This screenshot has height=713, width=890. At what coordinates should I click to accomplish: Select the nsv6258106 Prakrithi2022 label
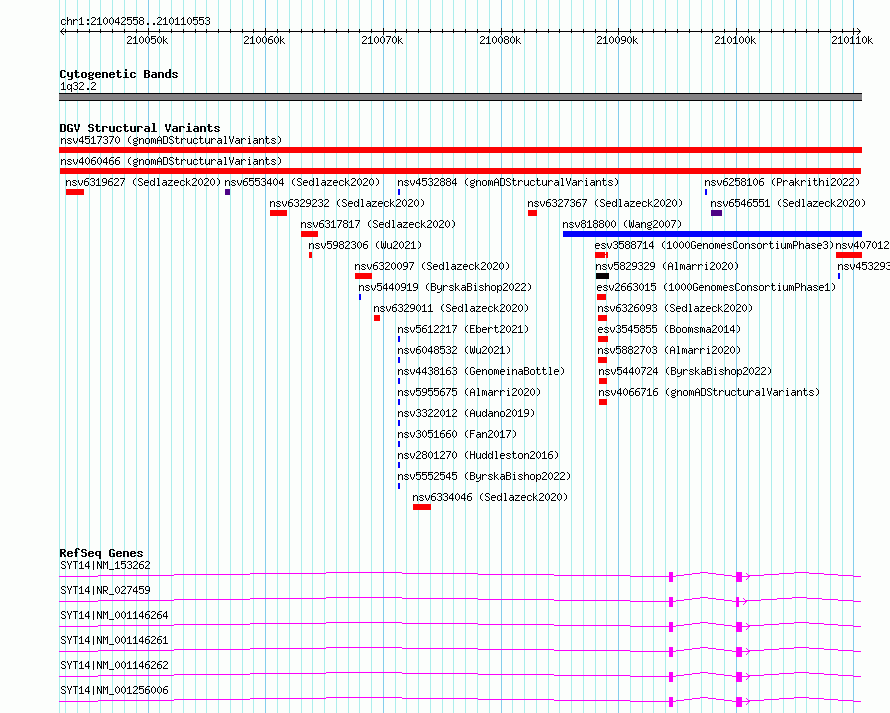pyautogui.click(x=782, y=182)
